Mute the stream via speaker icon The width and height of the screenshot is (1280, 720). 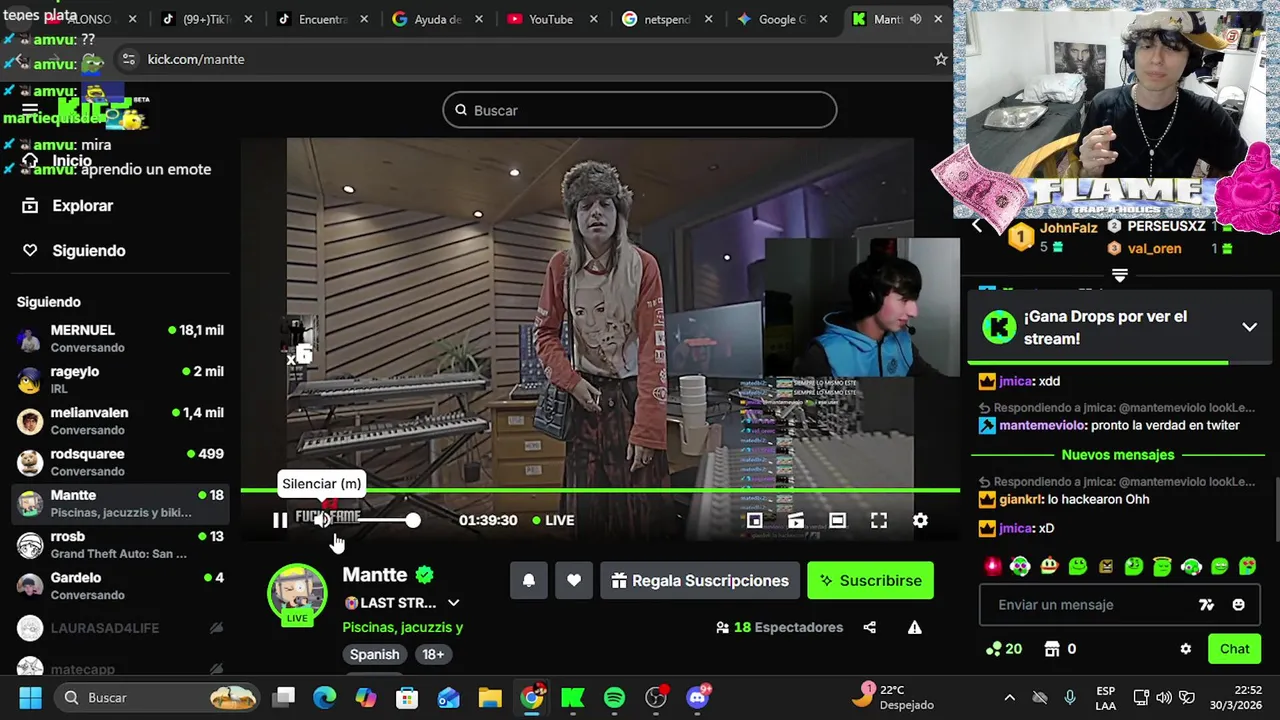pos(321,520)
